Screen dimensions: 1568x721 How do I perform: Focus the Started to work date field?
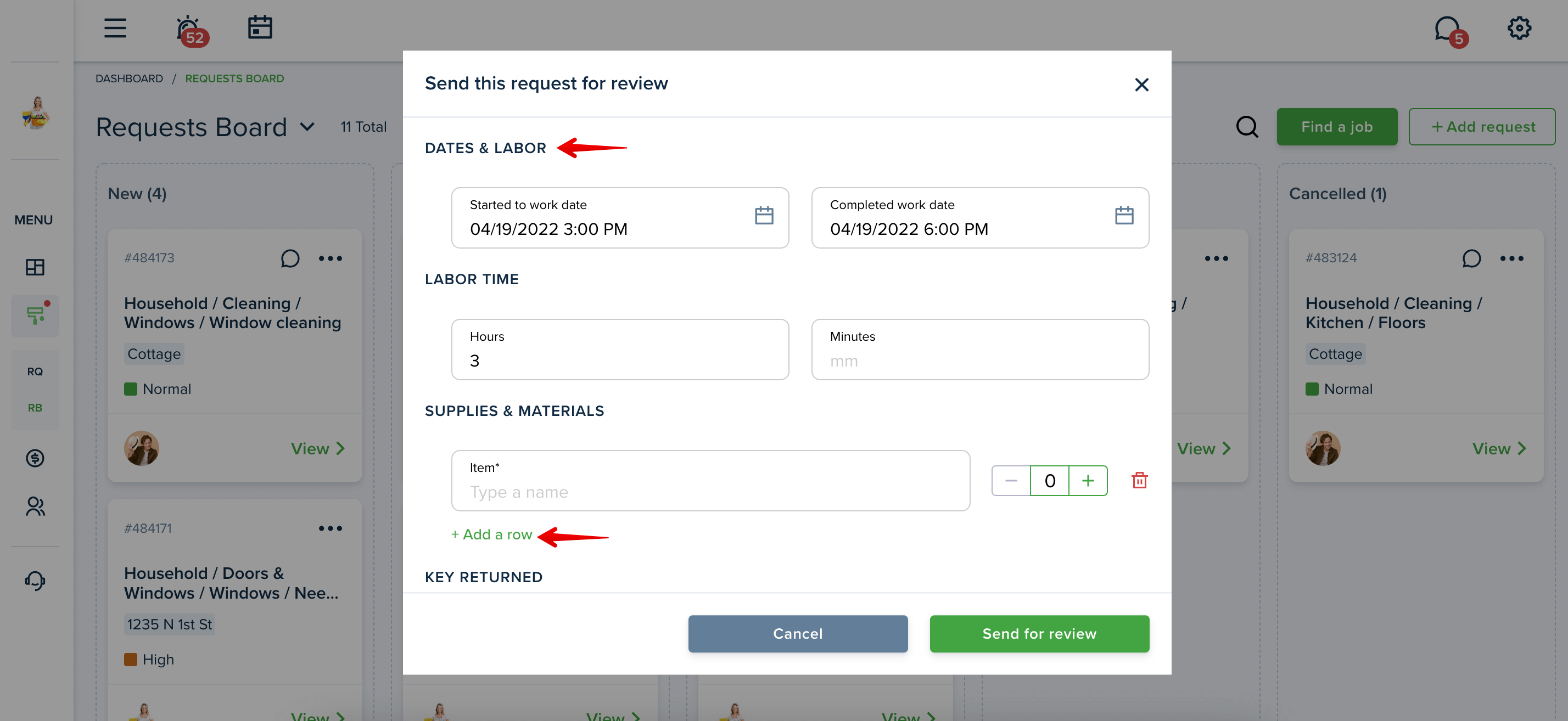(x=620, y=218)
